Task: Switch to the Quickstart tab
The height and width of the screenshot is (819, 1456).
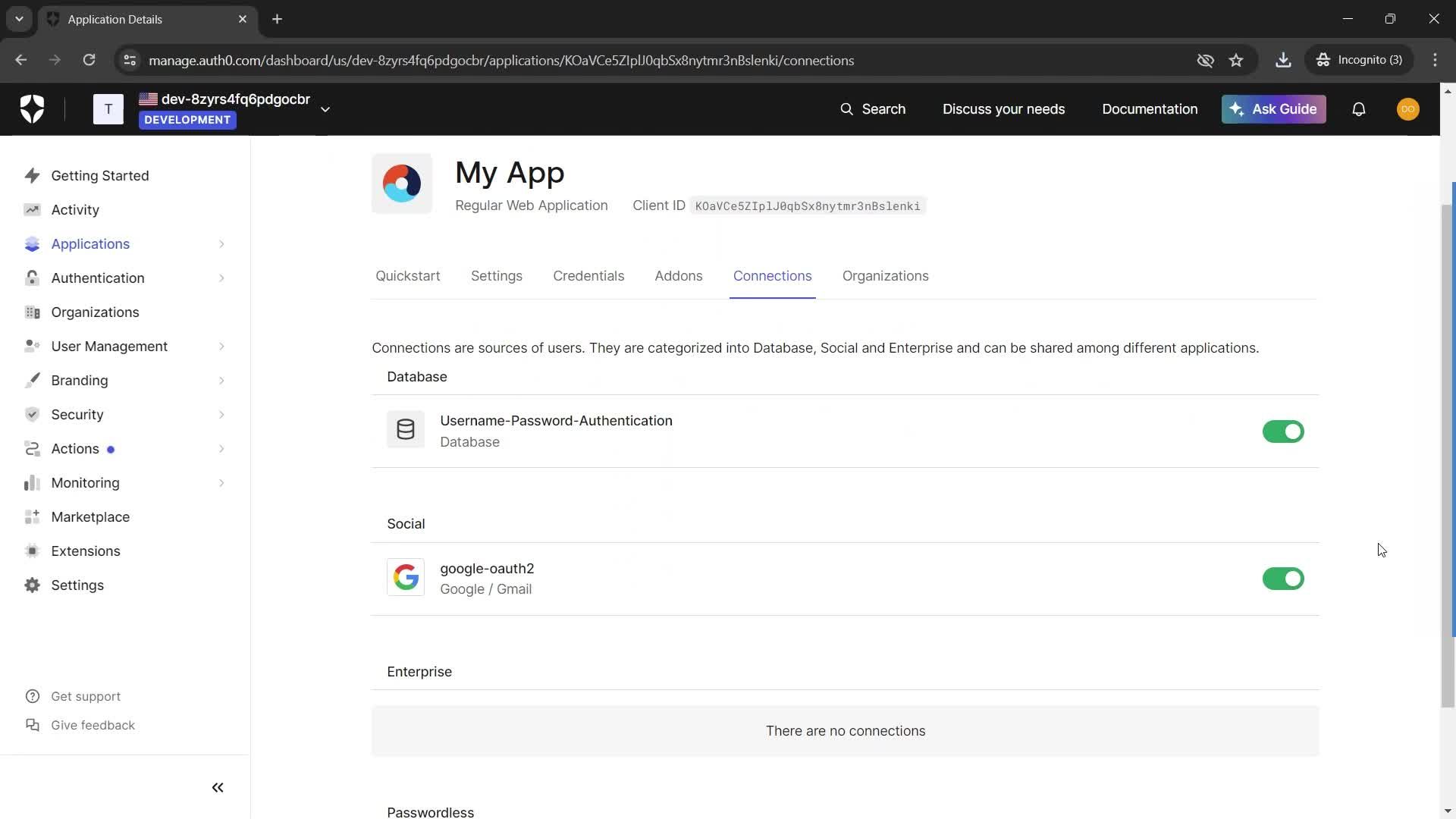Action: pyautogui.click(x=408, y=276)
